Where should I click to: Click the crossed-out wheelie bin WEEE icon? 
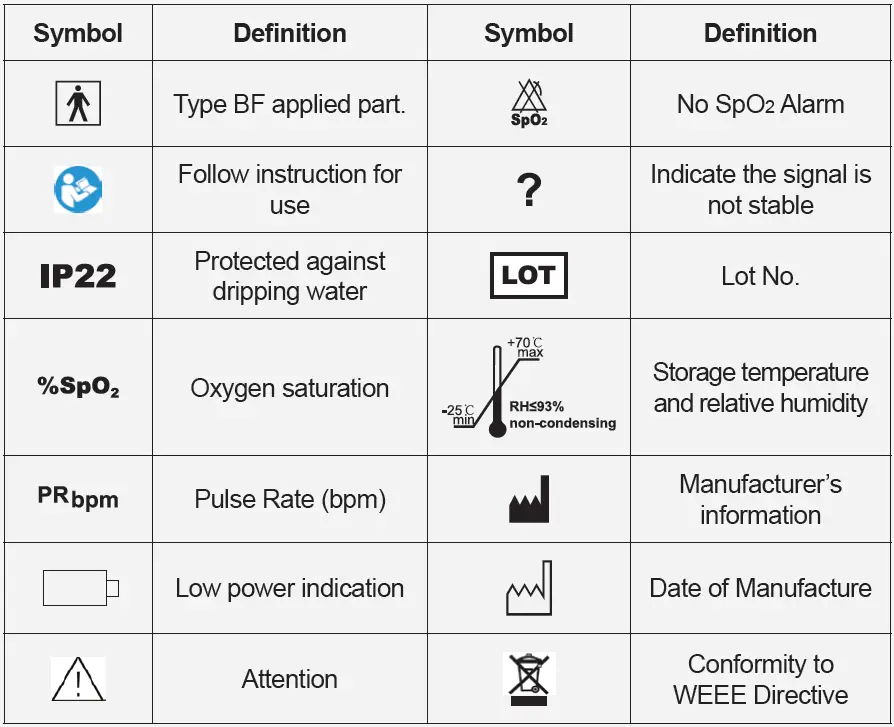529,679
